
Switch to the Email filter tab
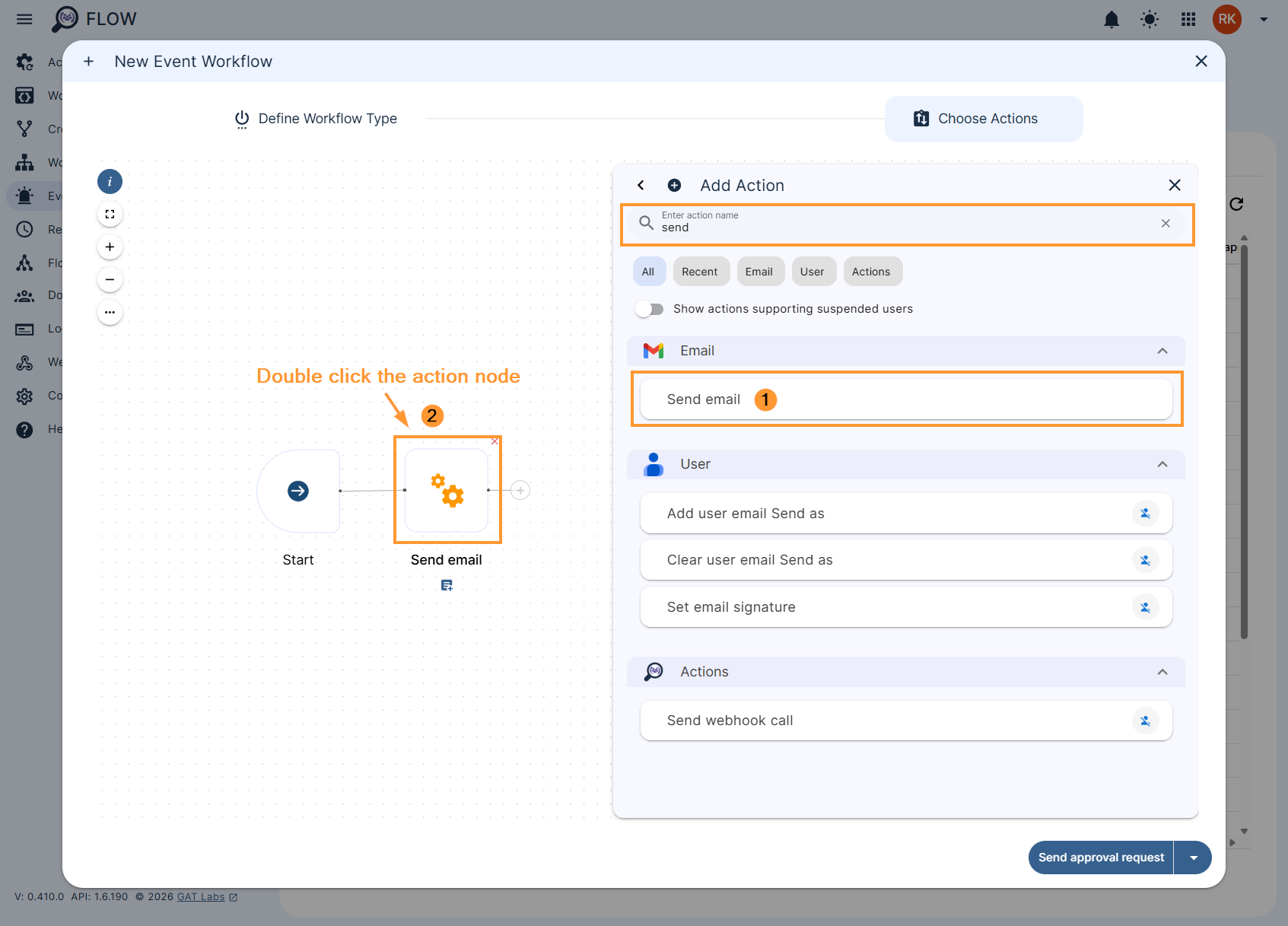760,271
